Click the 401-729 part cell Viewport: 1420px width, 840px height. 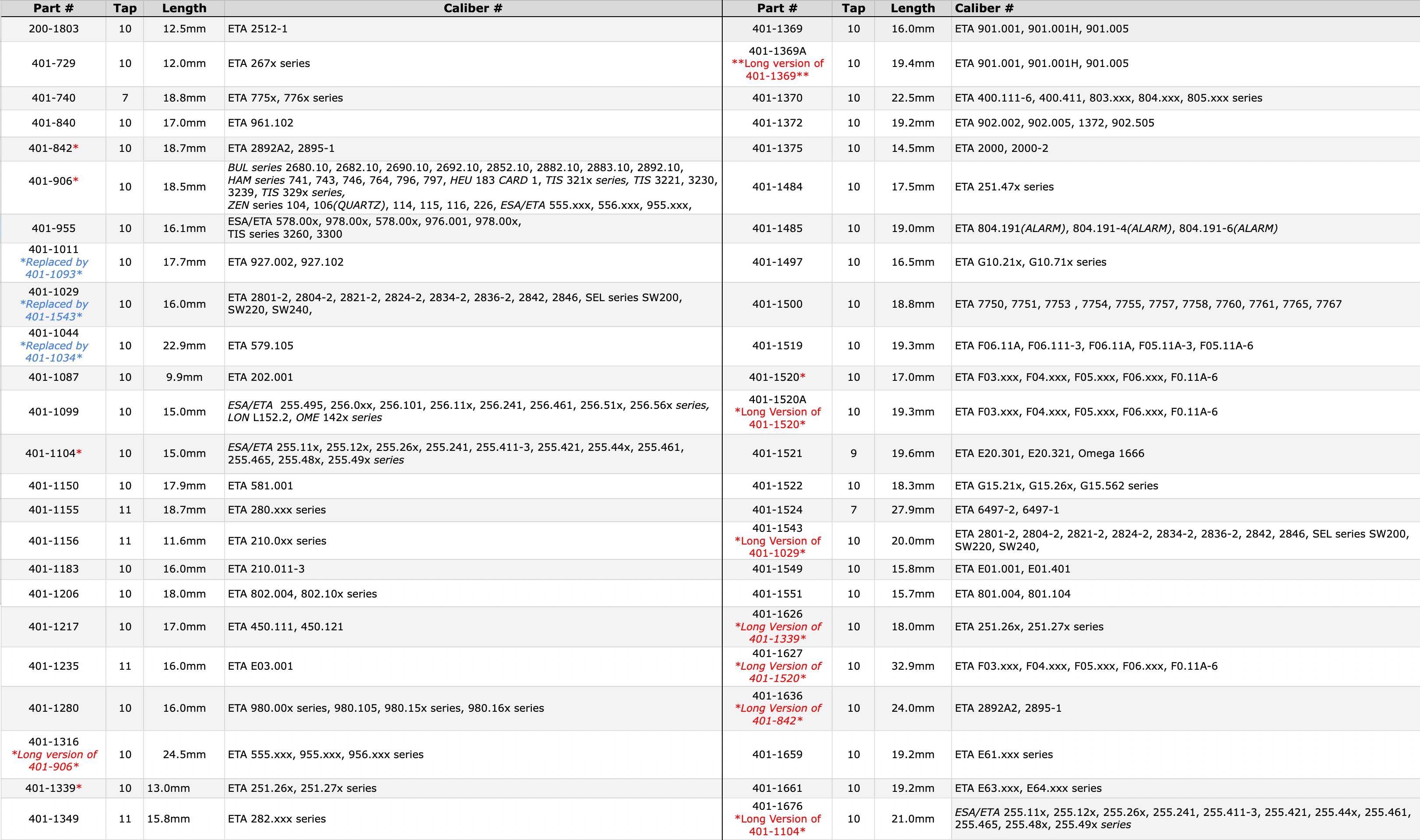click(x=54, y=63)
